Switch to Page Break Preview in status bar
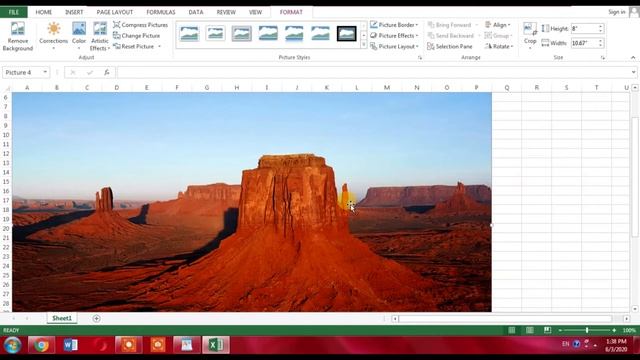This screenshot has height=360, width=640. click(547, 330)
